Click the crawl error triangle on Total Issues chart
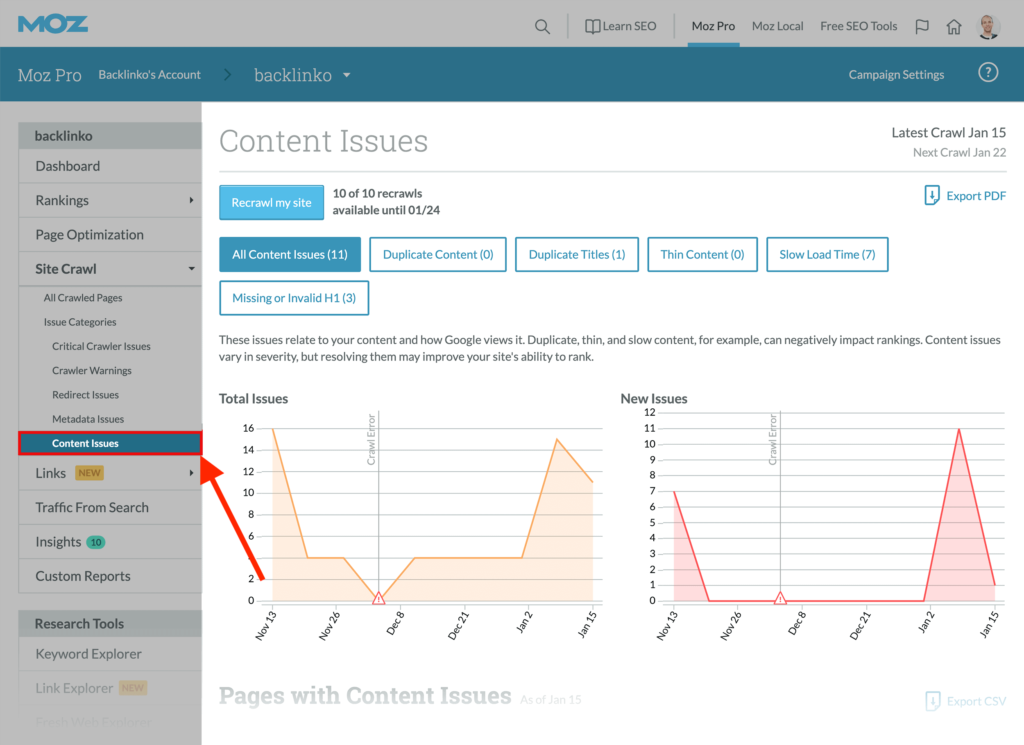The height and width of the screenshot is (745, 1024). click(x=378, y=598)
